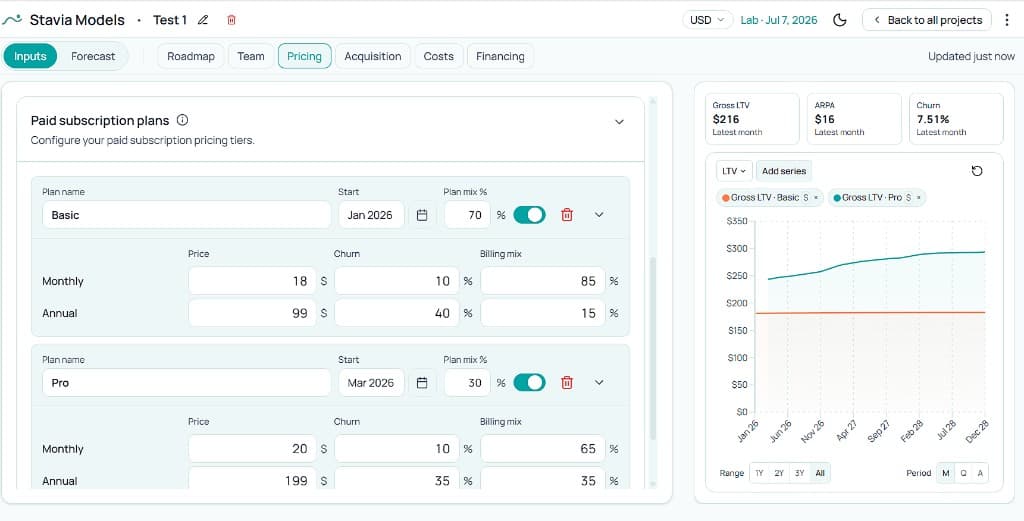Screen dimensions: 1024x521
Task: Edit Basic monthly billing mix 85 field
Action: (x=543, y=281)
